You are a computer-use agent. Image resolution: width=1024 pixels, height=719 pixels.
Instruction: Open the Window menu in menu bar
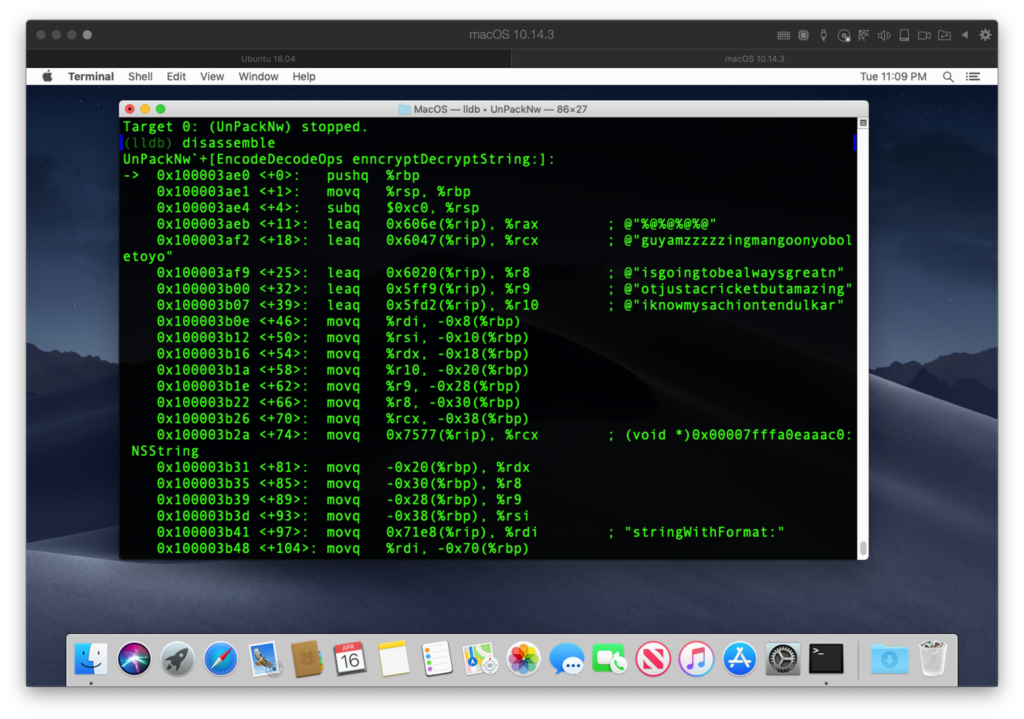pyautogui.click(x=258, y=76)
